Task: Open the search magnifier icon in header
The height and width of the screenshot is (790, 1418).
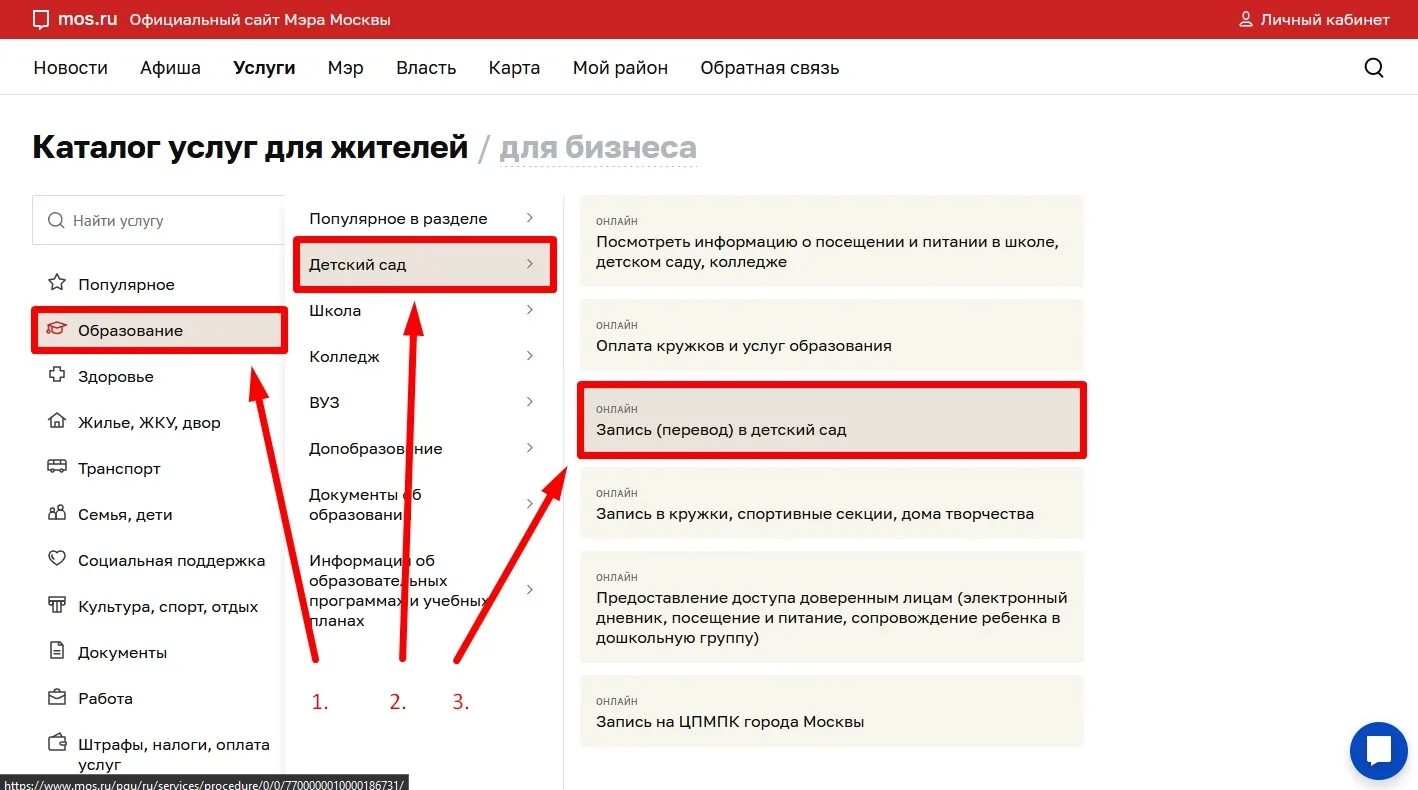Action: [1374, 68]
